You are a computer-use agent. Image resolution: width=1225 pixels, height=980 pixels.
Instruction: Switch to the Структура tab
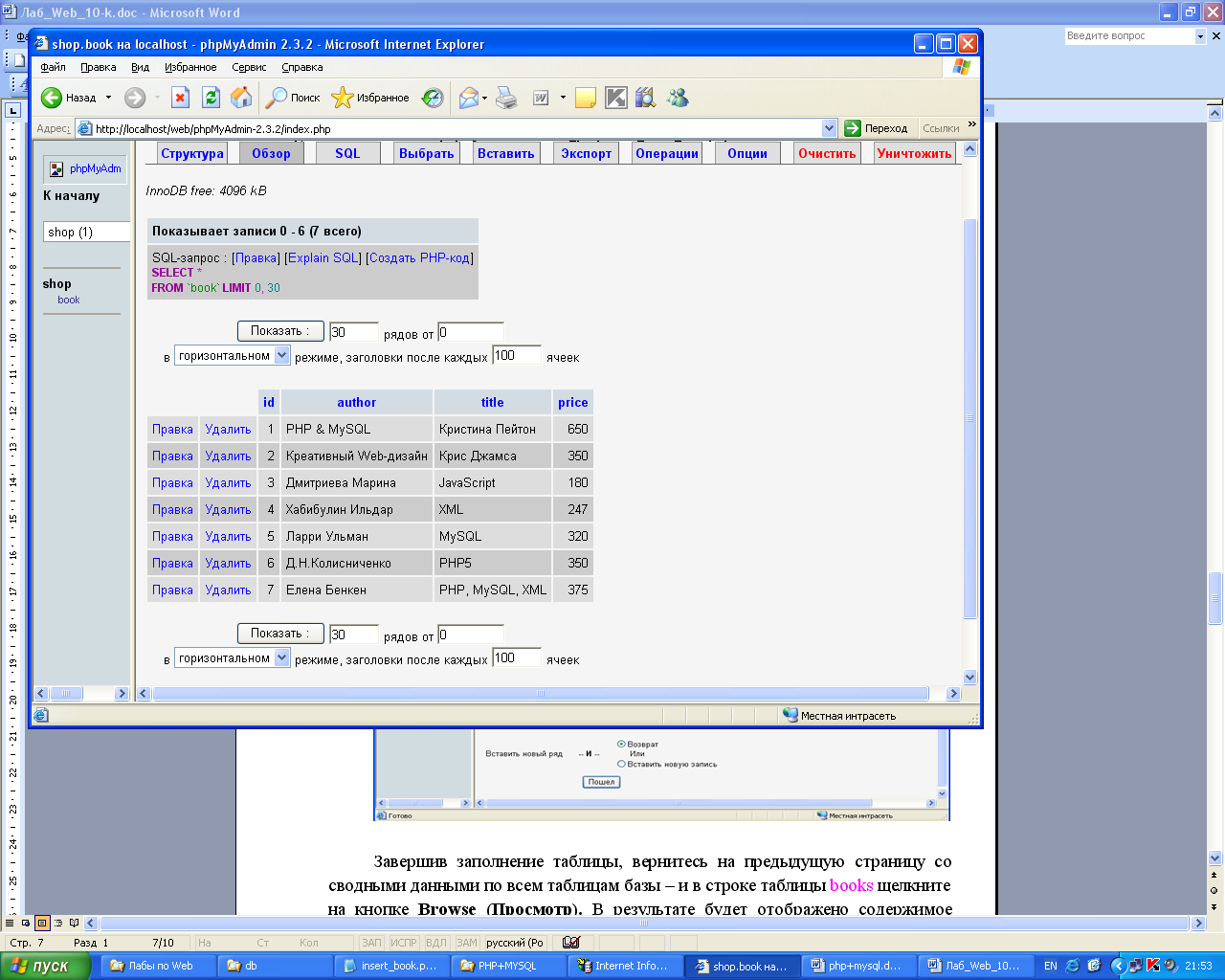(192, 153)
